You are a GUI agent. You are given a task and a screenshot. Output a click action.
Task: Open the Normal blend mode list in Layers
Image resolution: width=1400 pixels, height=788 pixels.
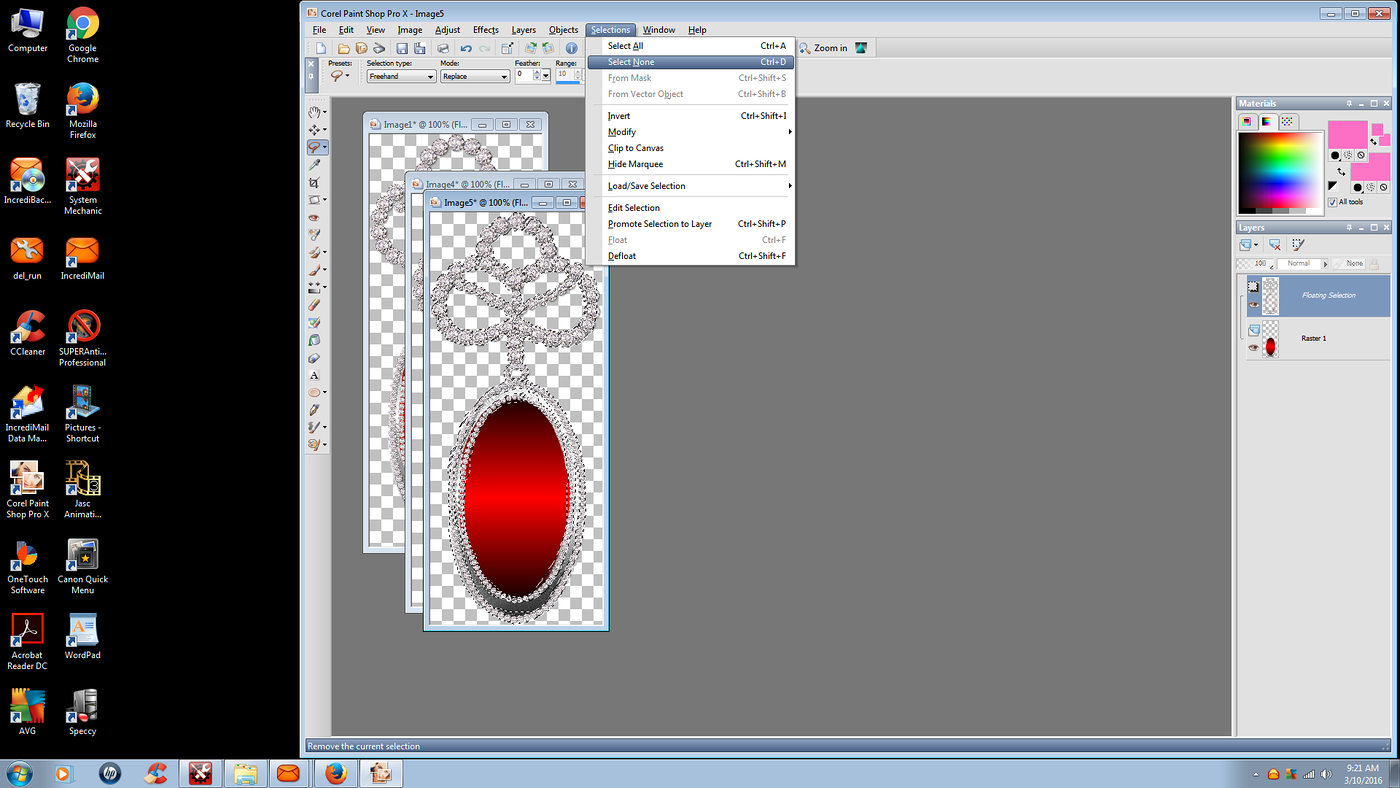tap(1325, 263)
